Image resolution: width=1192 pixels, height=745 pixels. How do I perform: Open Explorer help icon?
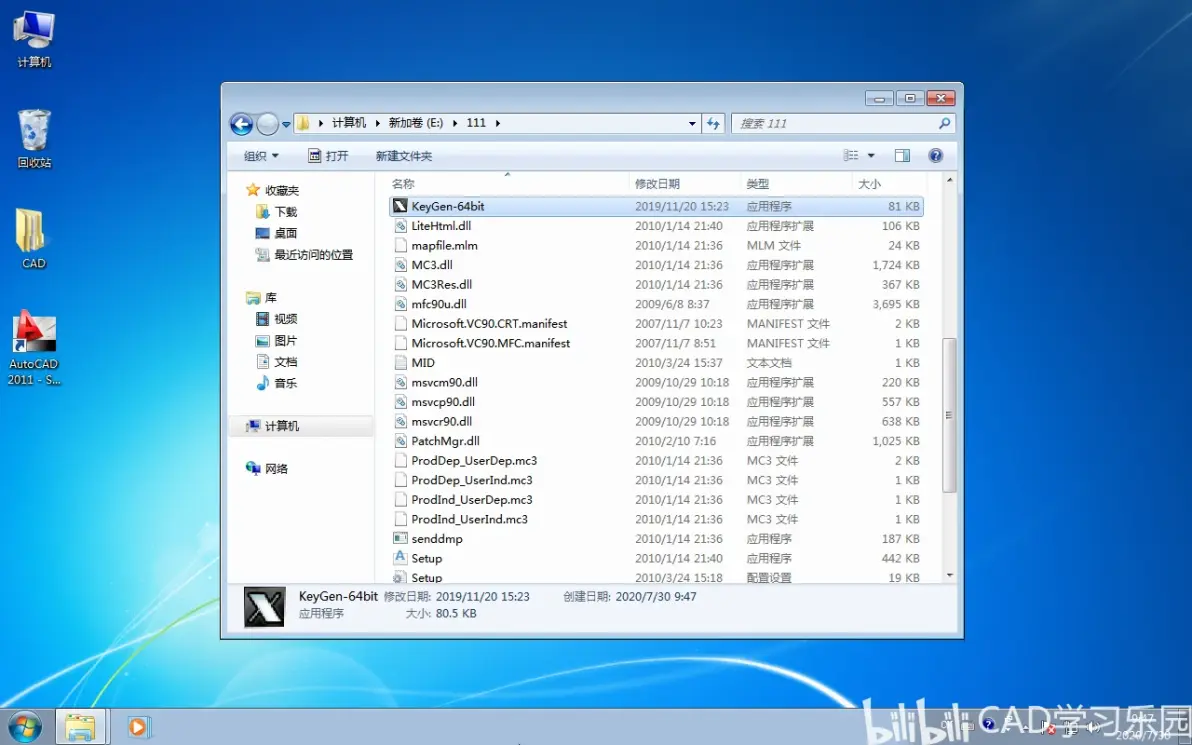click(x=936, y=156)
